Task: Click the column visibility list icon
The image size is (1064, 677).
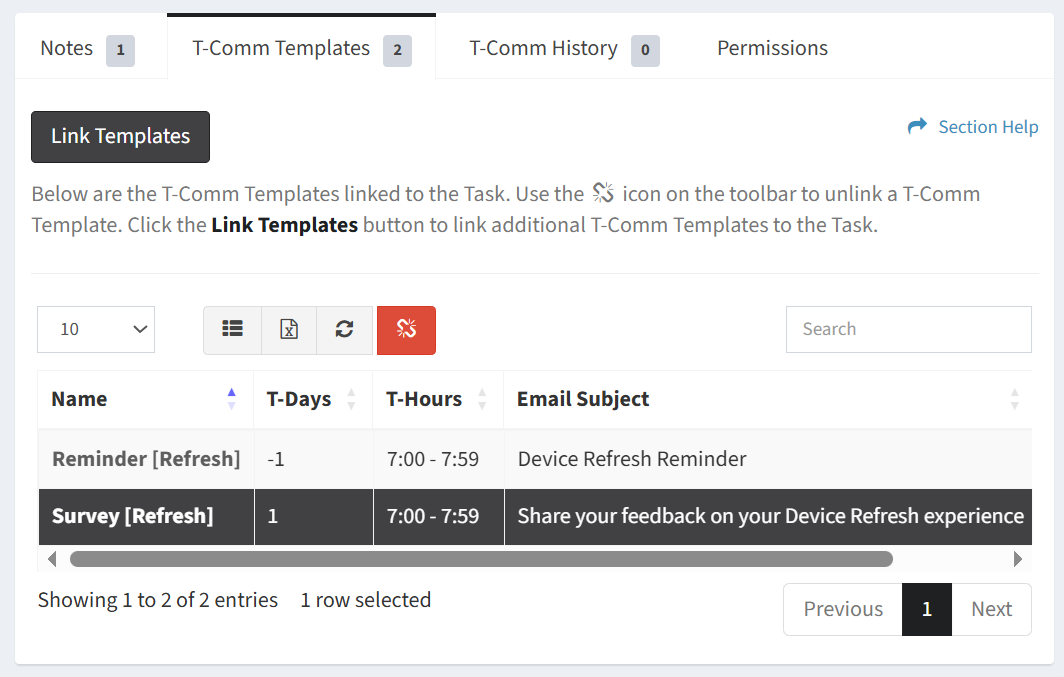Action: [233, 330]
